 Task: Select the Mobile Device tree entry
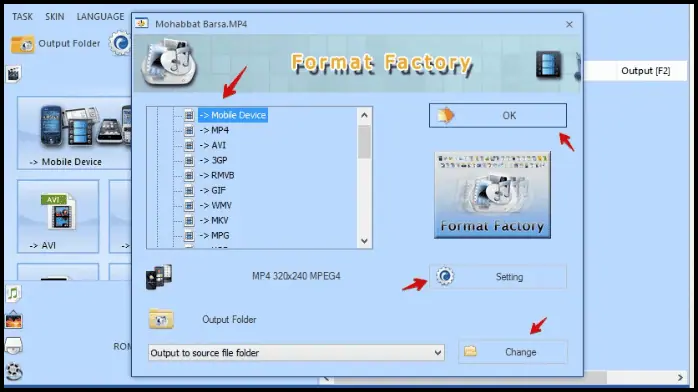tap(233, 115)
